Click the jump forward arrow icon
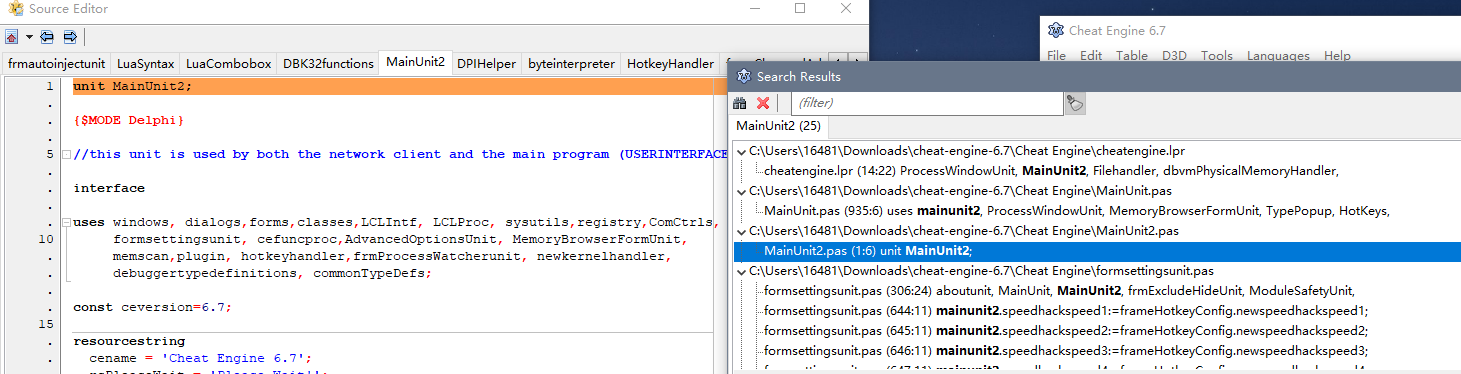1461x374 pixels. 70,37
